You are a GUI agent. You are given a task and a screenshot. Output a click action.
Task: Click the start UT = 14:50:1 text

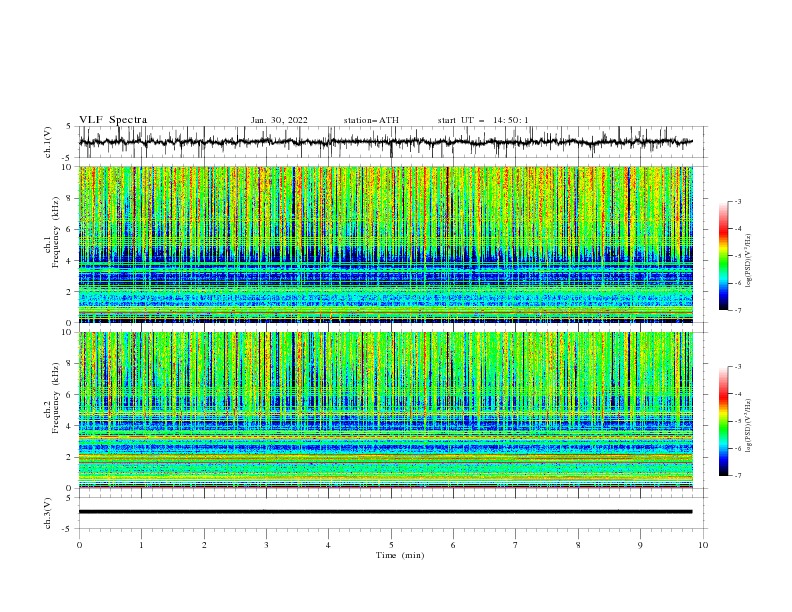(x=483, y=120)
